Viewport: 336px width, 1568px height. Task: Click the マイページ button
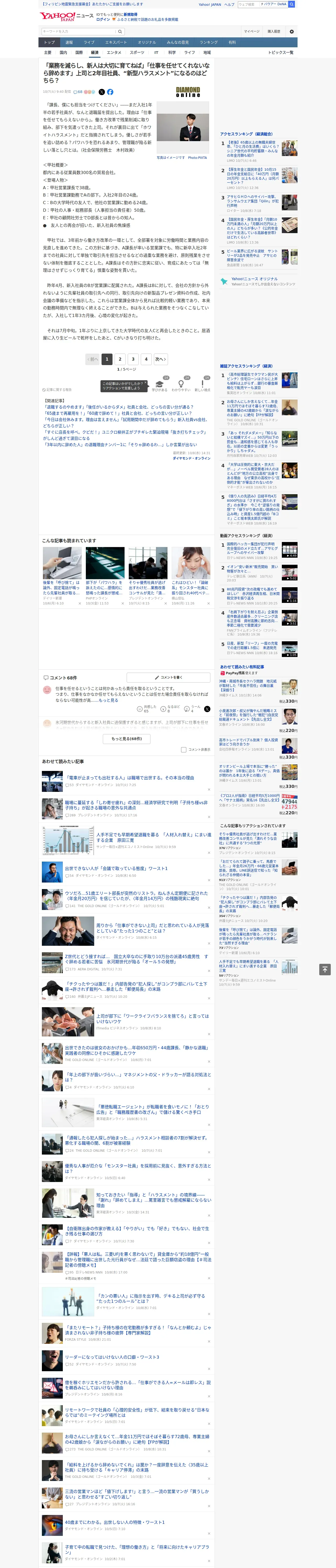252,32
